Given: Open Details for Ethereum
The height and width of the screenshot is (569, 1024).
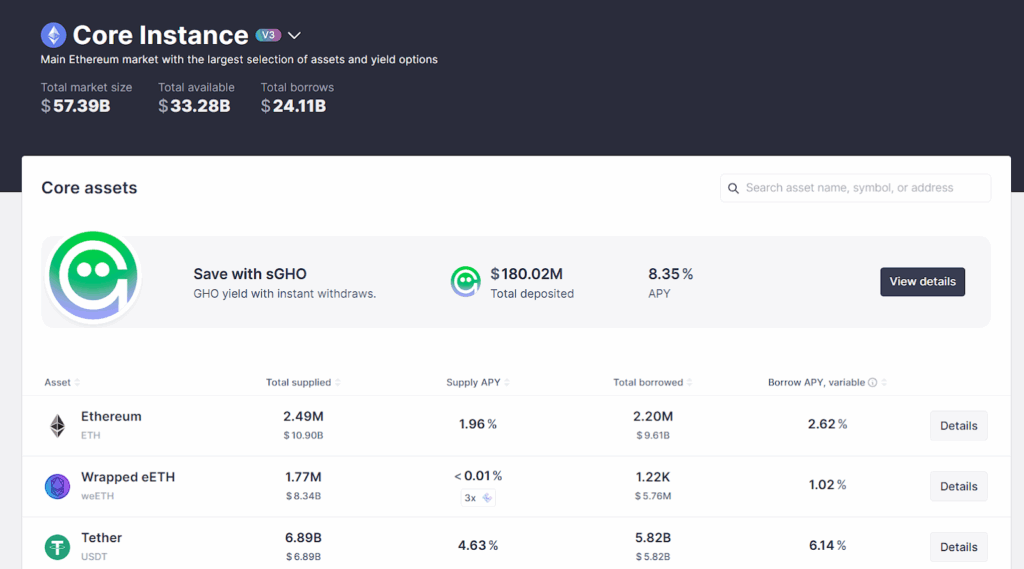Looking at the screenshot, I should point(958,425).
